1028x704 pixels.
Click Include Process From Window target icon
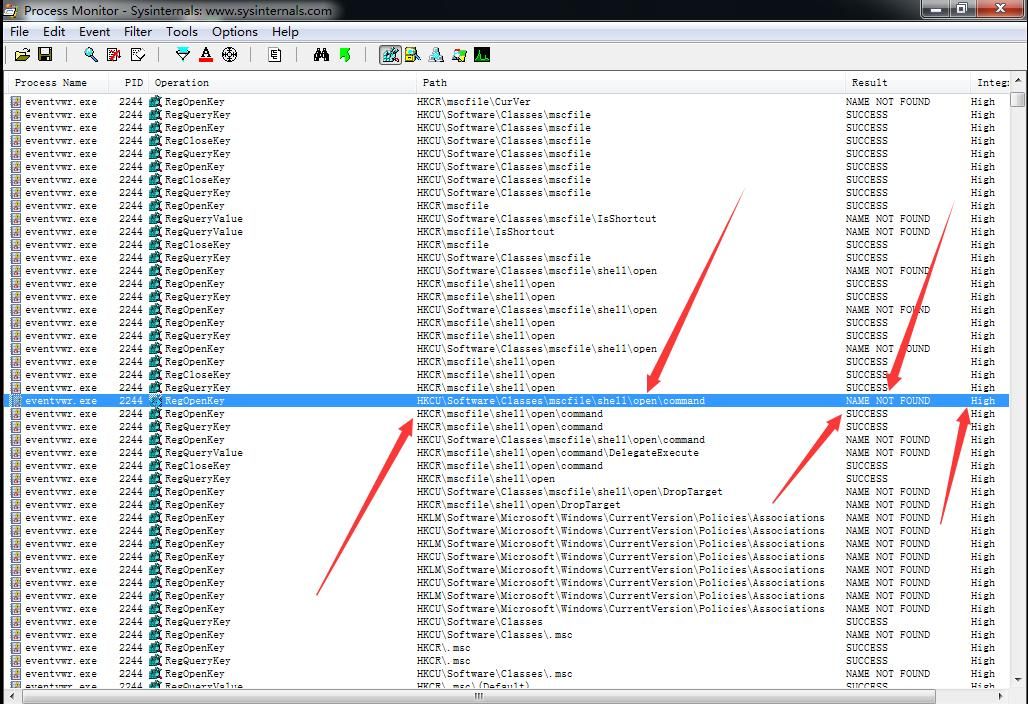click(x=229, y=55)
